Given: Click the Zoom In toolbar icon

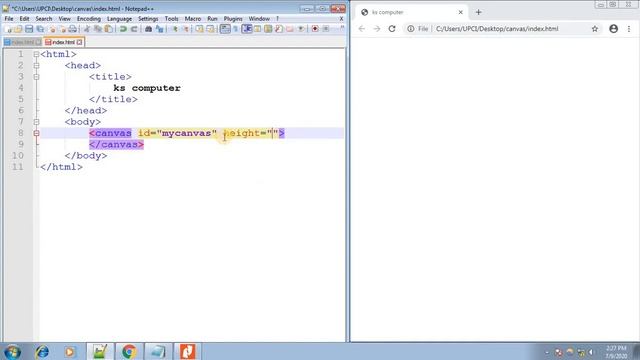Looking at the screenshot, I should 175,29.
